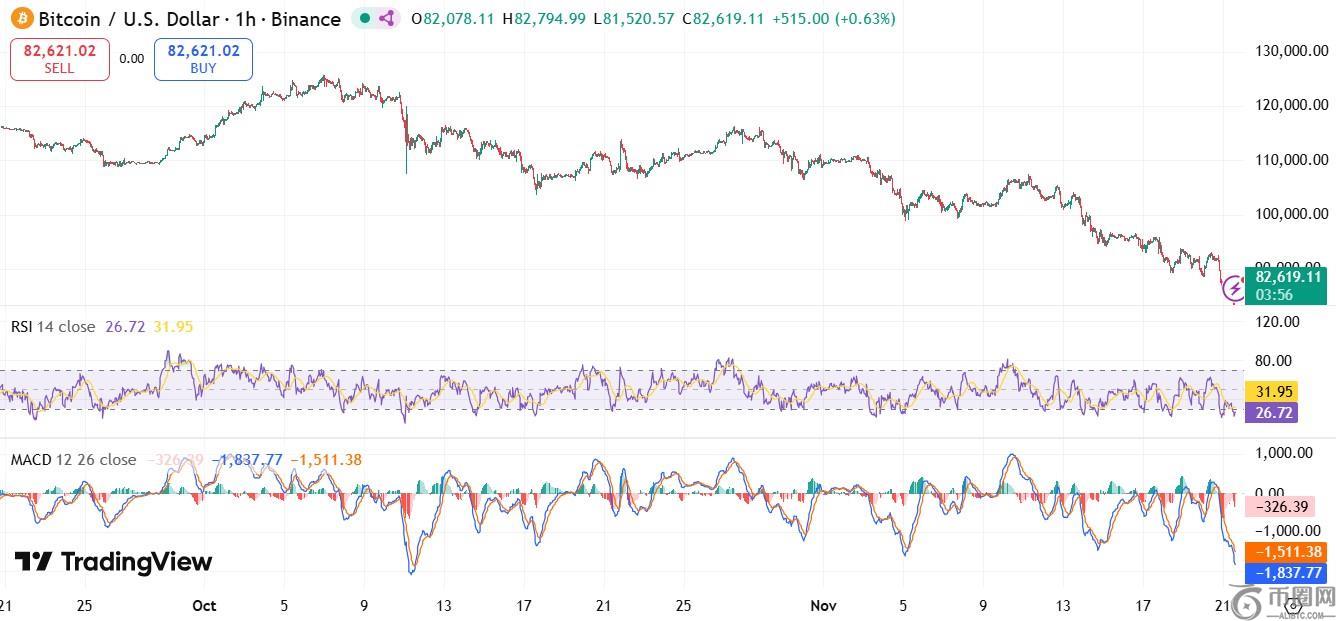Click the TradingView logo
The height and width of the screenshot is (621, 1336).
click(x=113, y=562)
